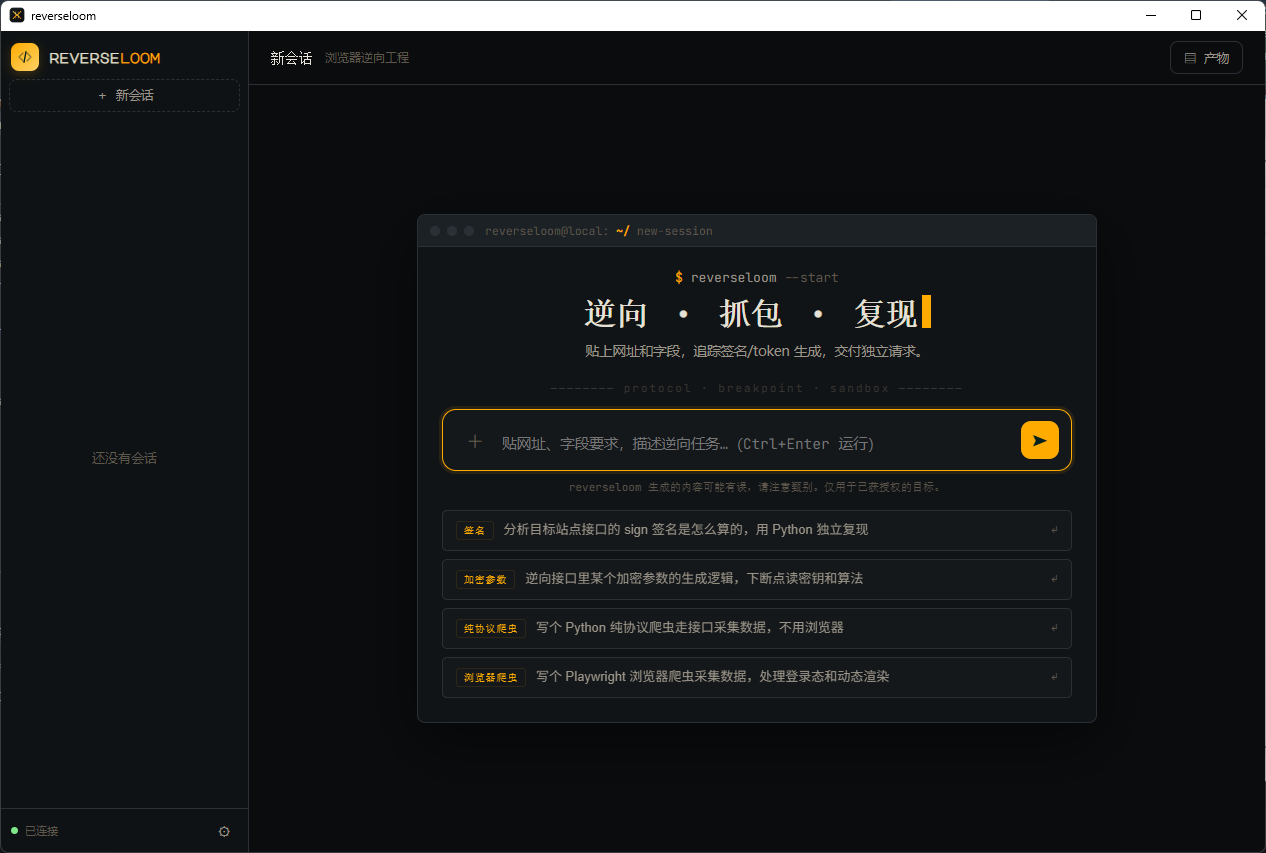Click the enter arrow icon on 加密参数 row
The image size is (1266, 853).
pos(1054,579)
